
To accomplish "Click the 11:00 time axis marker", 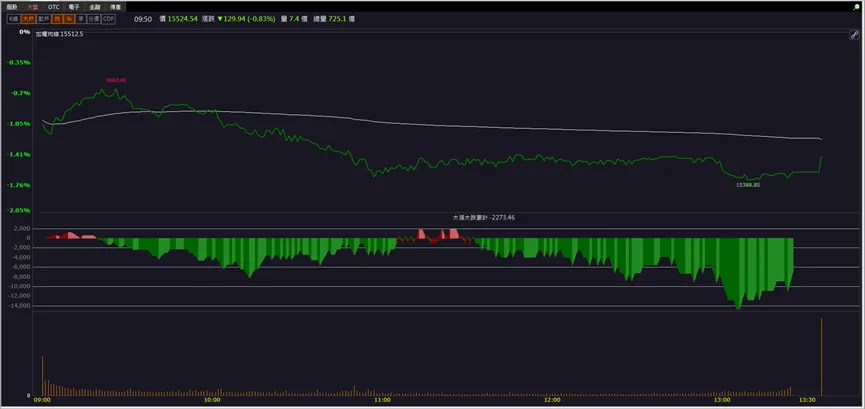I will (382, 400).
